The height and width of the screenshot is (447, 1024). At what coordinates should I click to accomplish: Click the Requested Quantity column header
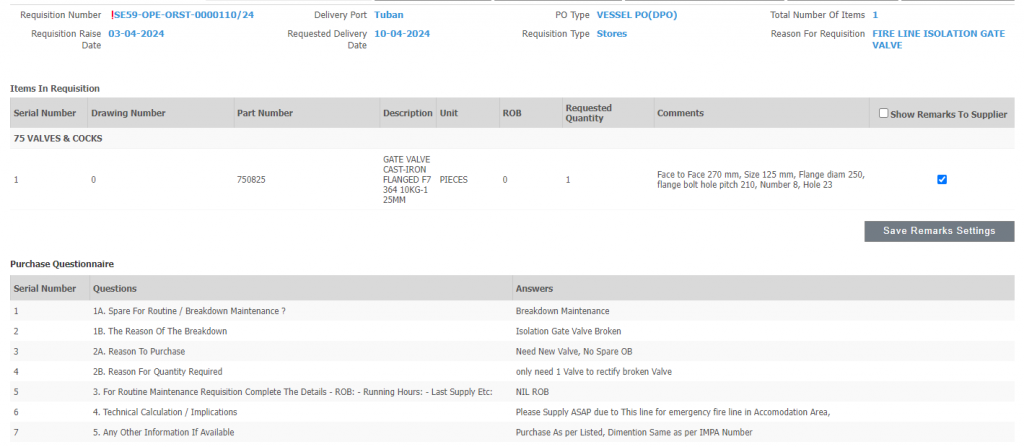pyautogui.click(x=588, y=113)
